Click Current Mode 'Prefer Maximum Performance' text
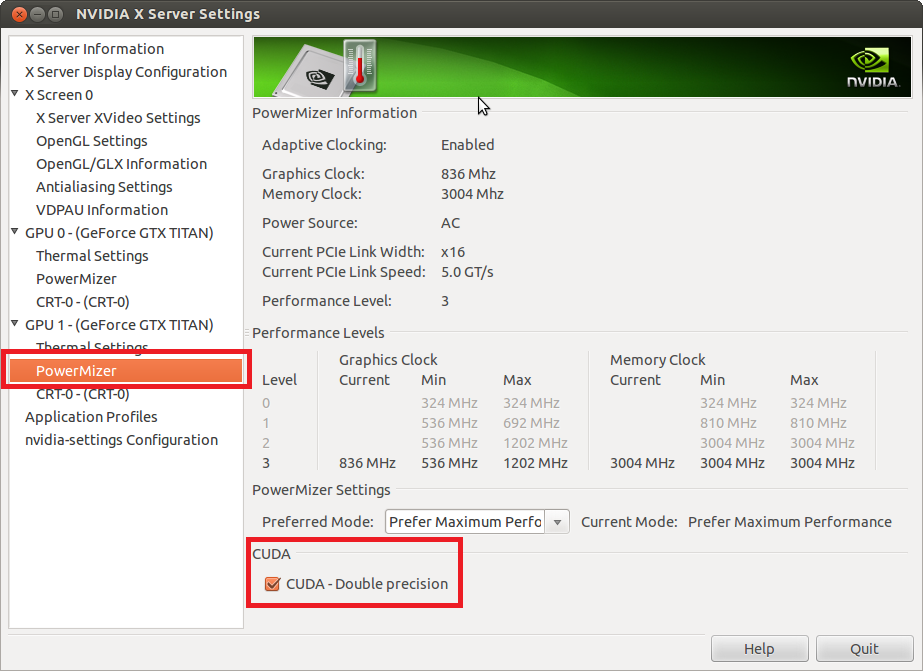The width and height of the screenshot is (923, 671). 789,522
